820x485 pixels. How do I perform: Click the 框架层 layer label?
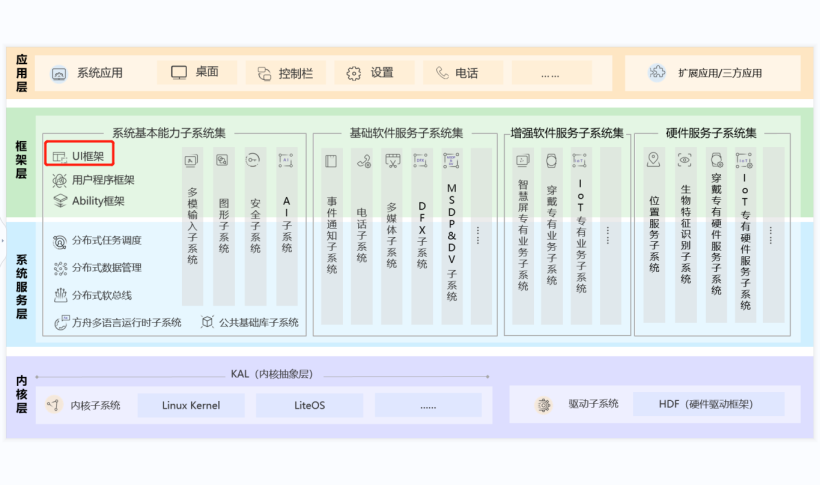(x=21, y=160)
